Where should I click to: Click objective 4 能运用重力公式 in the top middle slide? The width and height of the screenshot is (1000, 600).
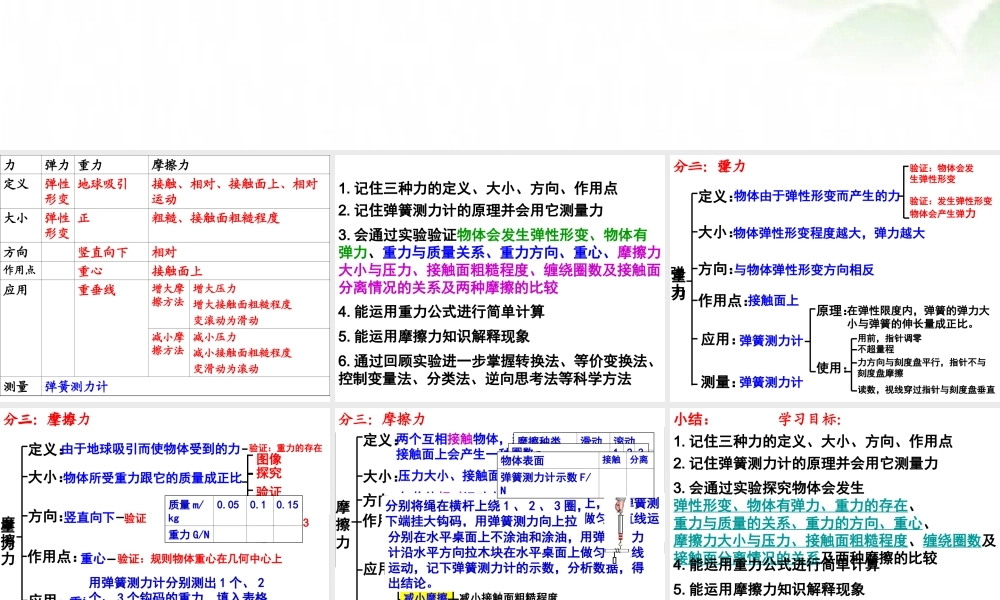pos(441,312)
